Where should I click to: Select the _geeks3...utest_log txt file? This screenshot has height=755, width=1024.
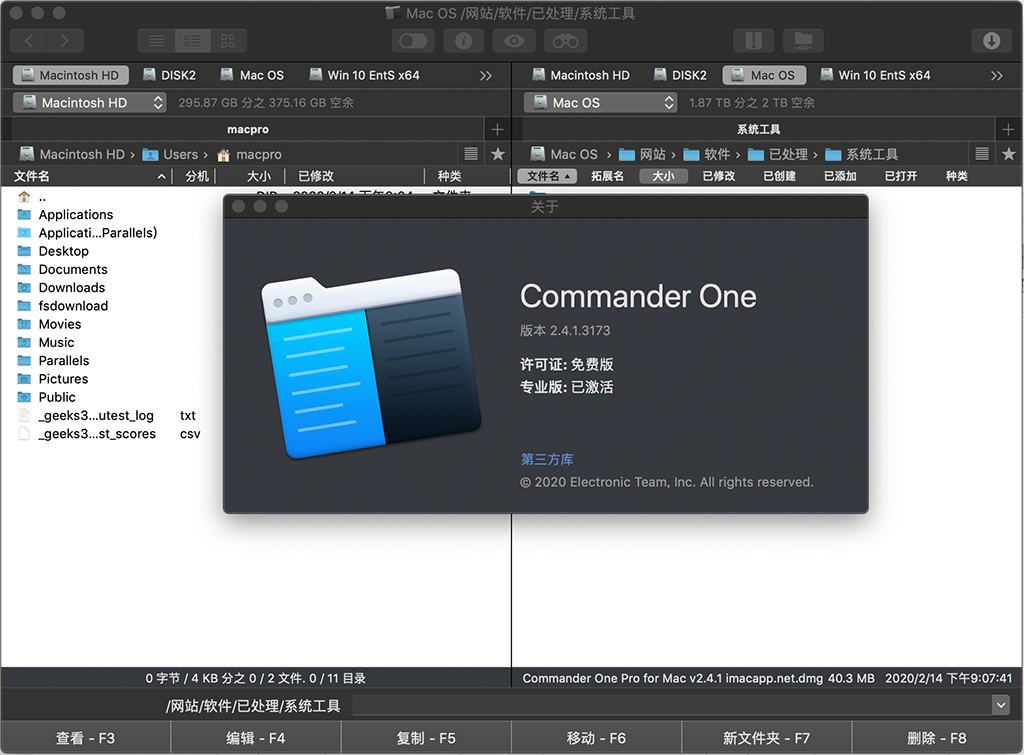(108, 416)
